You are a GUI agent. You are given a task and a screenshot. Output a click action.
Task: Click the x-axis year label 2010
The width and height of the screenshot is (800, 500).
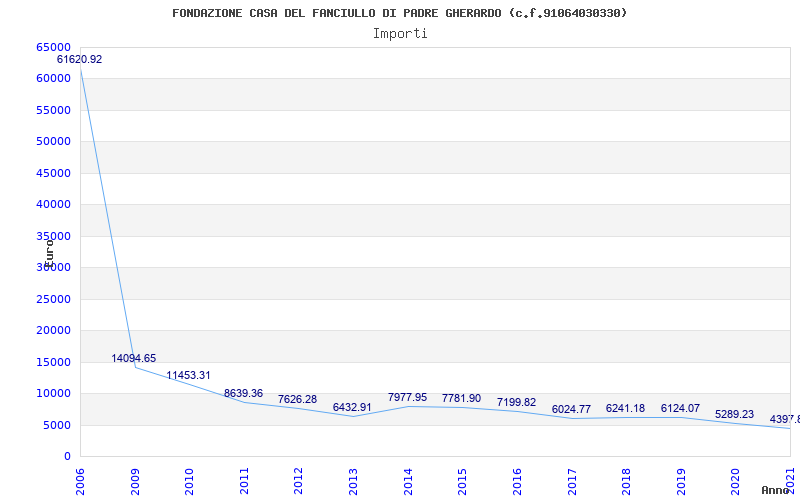(x=189, y=482)
